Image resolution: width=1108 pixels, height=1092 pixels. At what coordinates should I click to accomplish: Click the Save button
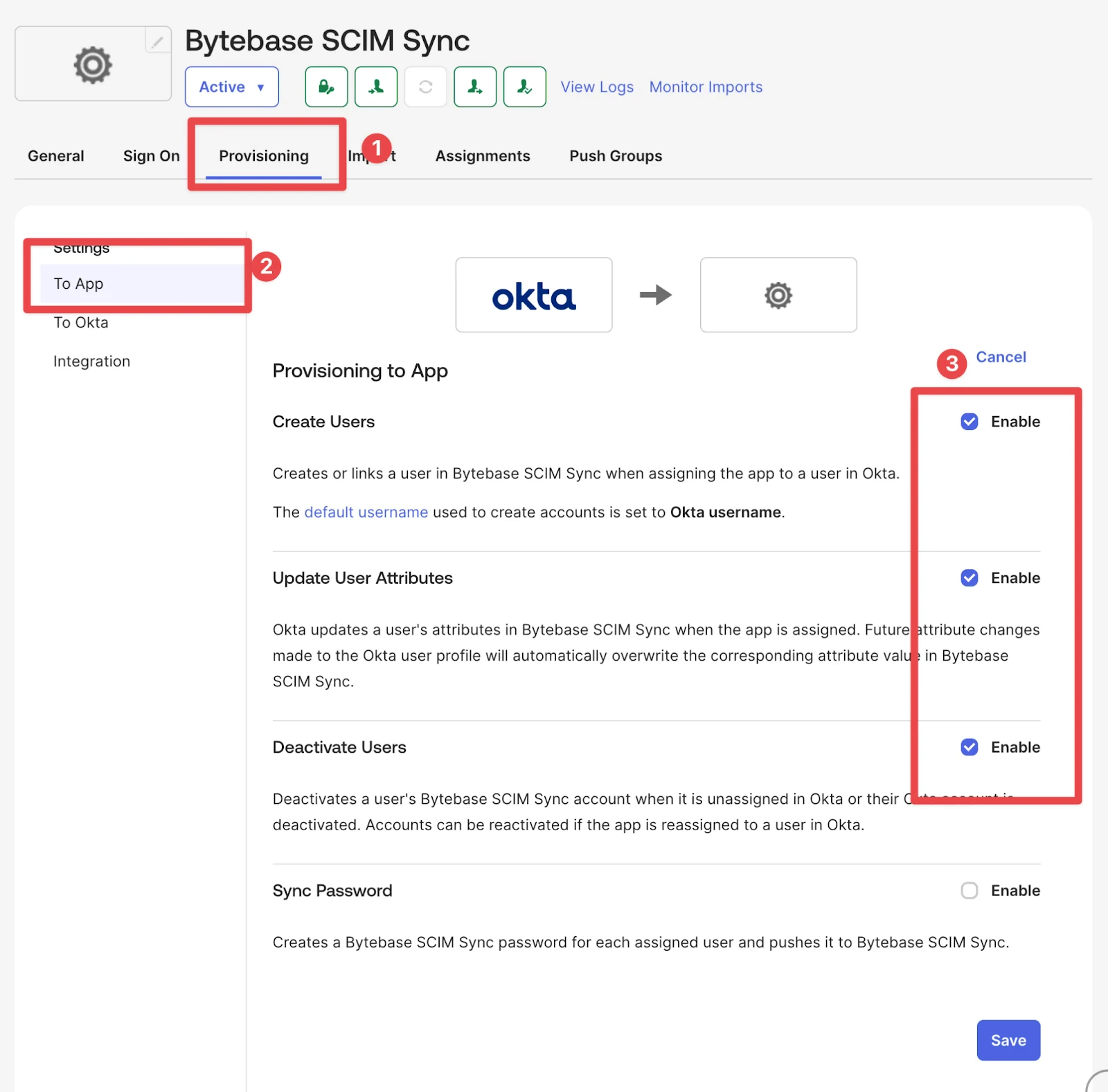pos(1008,1040)
